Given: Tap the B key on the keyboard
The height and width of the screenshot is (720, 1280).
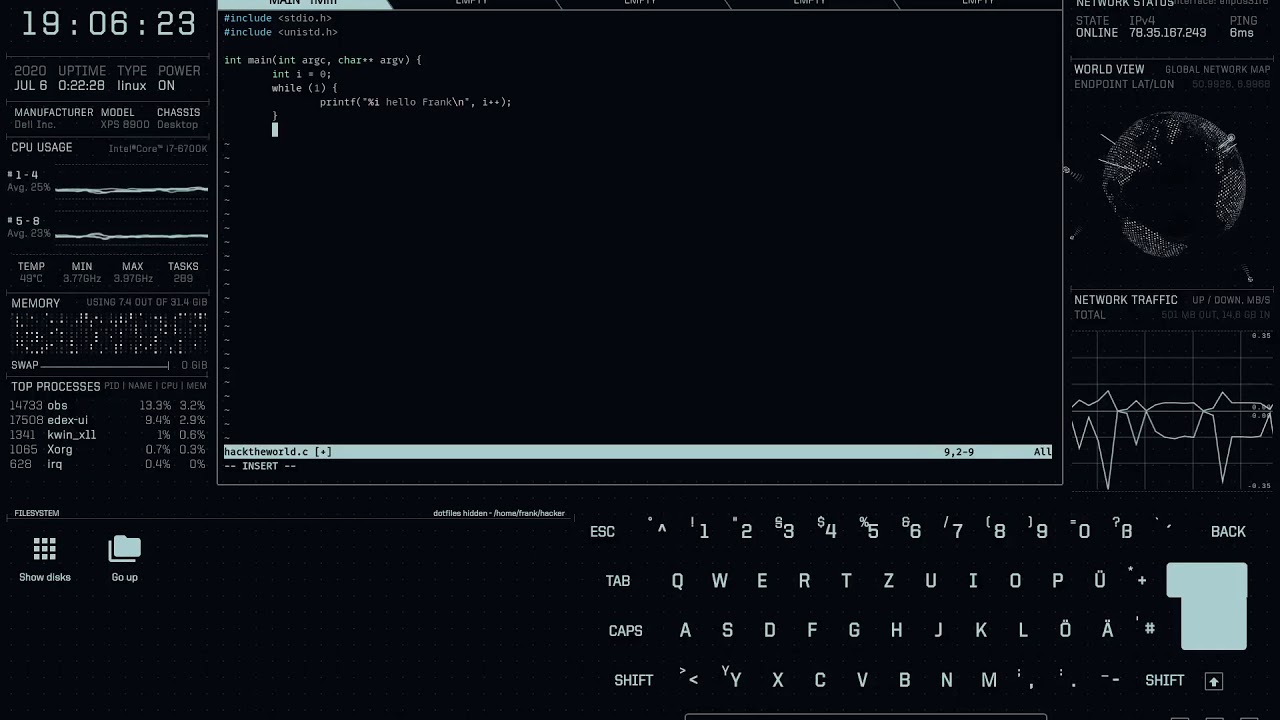Looking at the screenshot, I should [904, 680].
